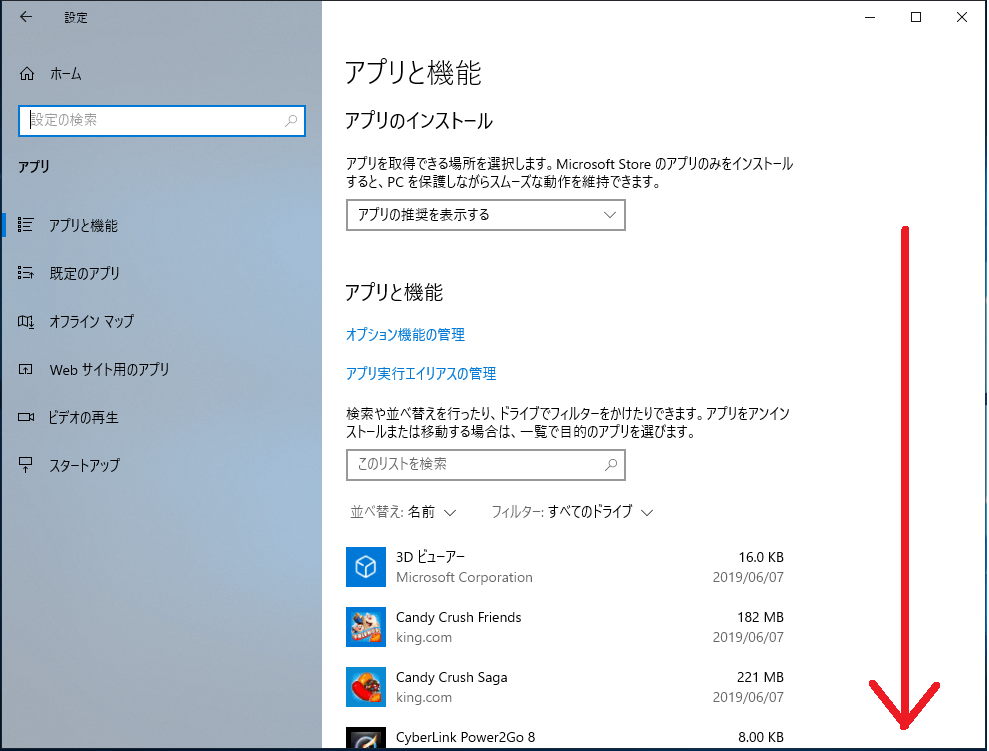Click the Web サイト用のアプリ icon
This screenshot has height=751, width=989.
tap(26, 369)
